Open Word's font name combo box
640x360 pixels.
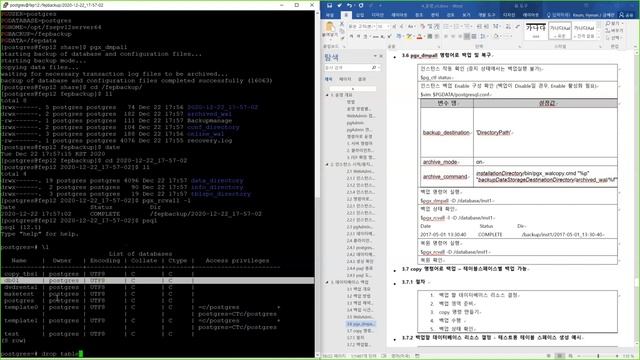[361, 27]
